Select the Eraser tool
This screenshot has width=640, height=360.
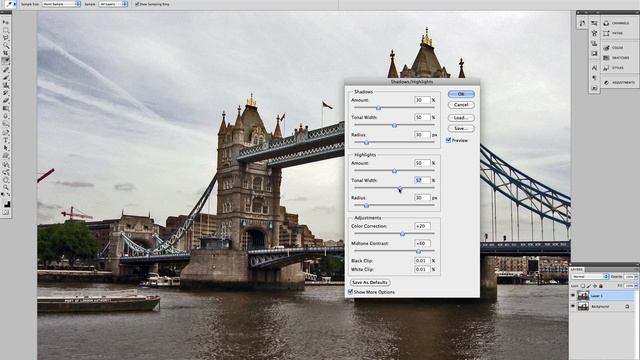[6, 100]
